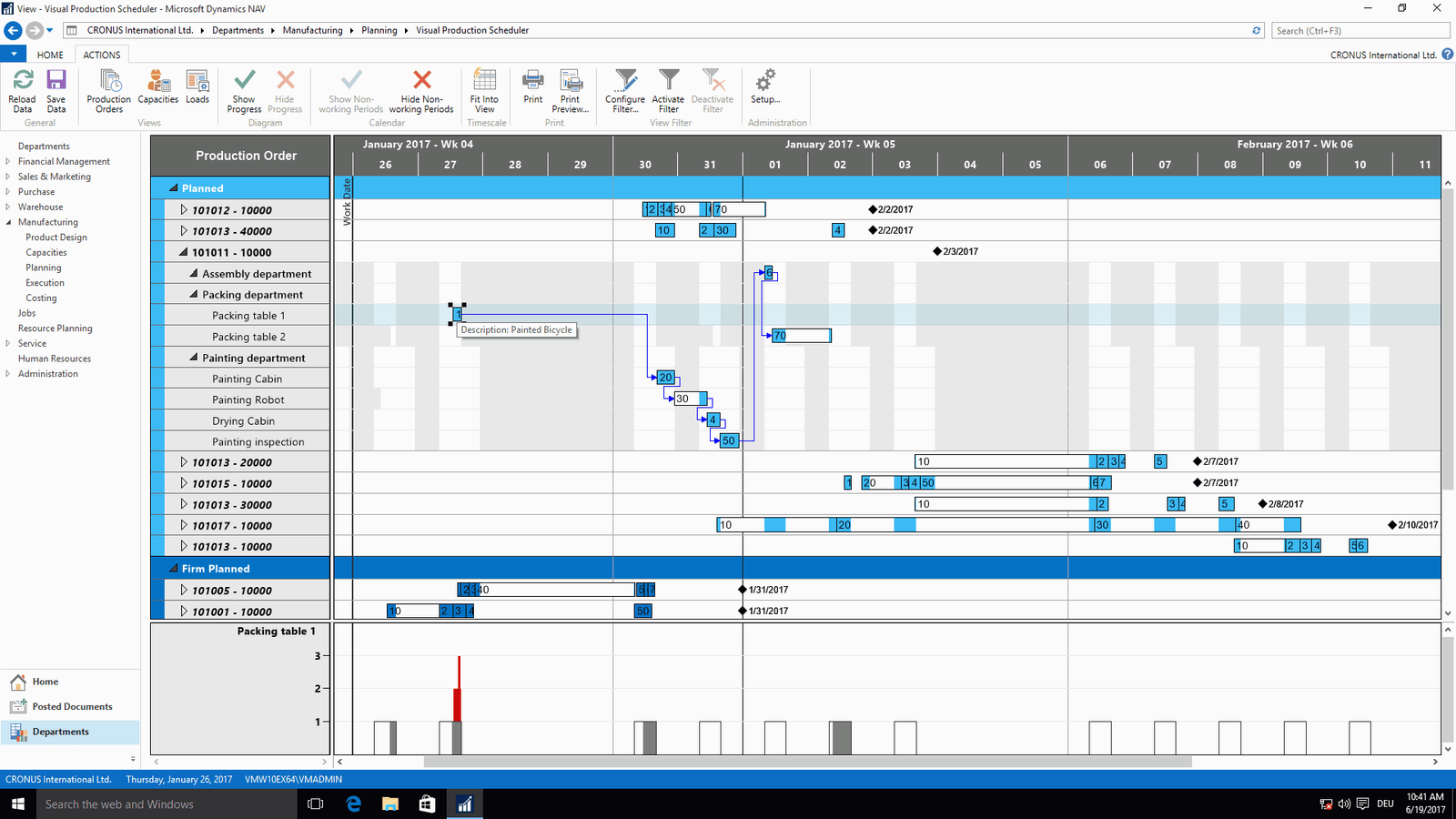Click the Fit Into View icon

click(484, 81)
